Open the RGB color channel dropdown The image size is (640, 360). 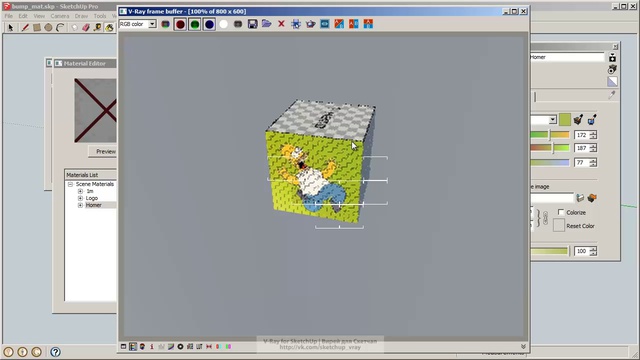[x=152, y=24]
